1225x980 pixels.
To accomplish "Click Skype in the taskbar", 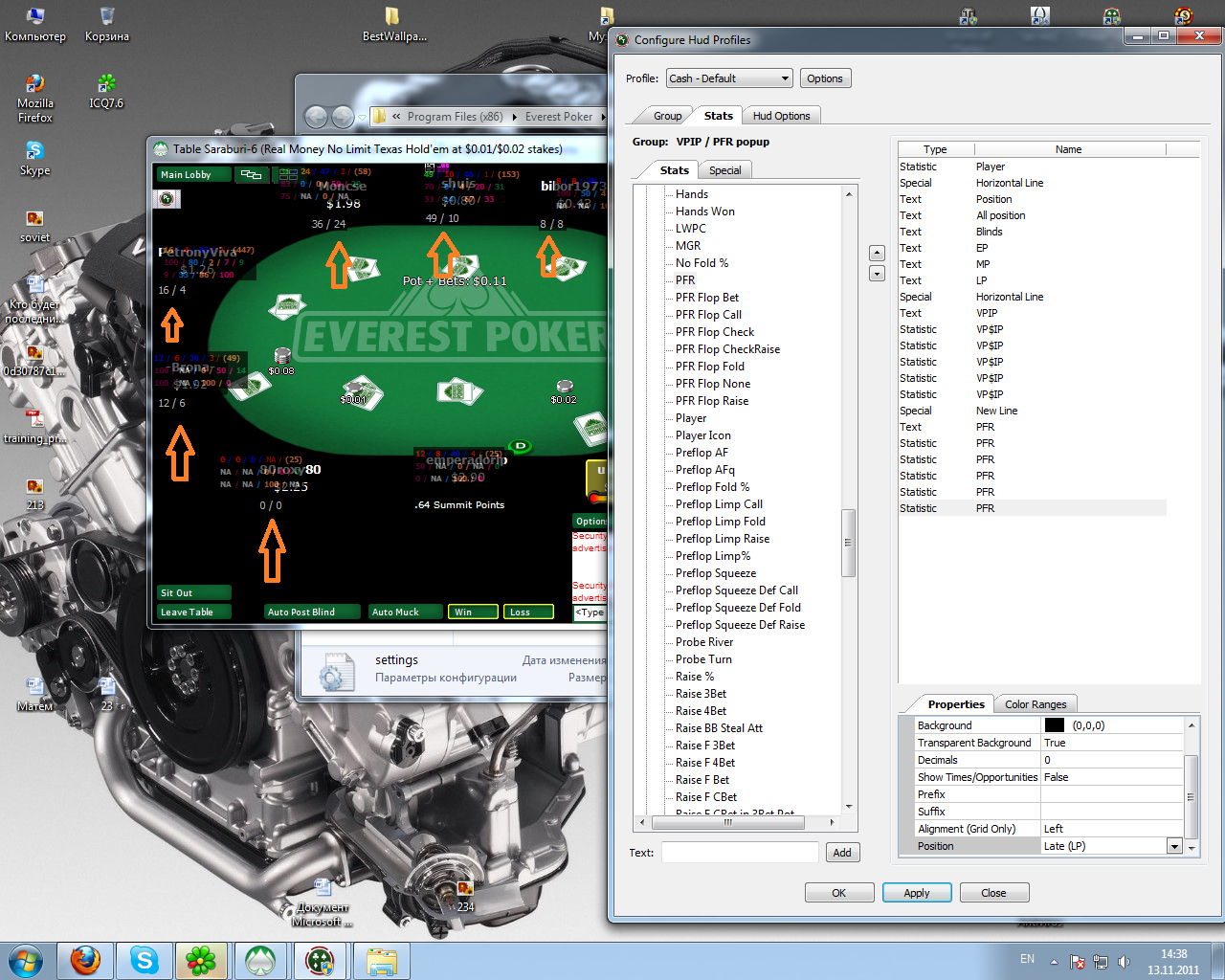I will [x=145, y=960].
